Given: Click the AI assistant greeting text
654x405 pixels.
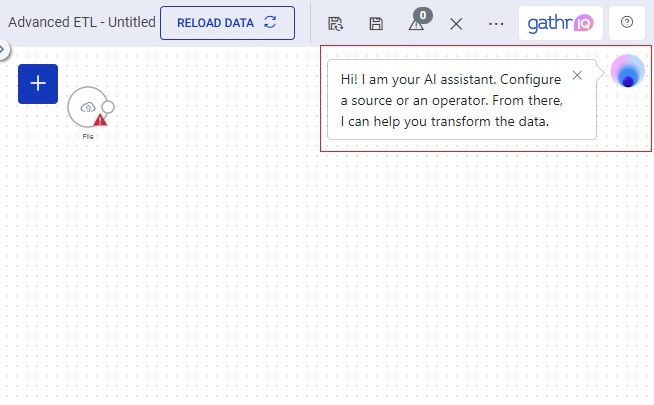Looking at the screenshot, I should click(x=452, y=100).
